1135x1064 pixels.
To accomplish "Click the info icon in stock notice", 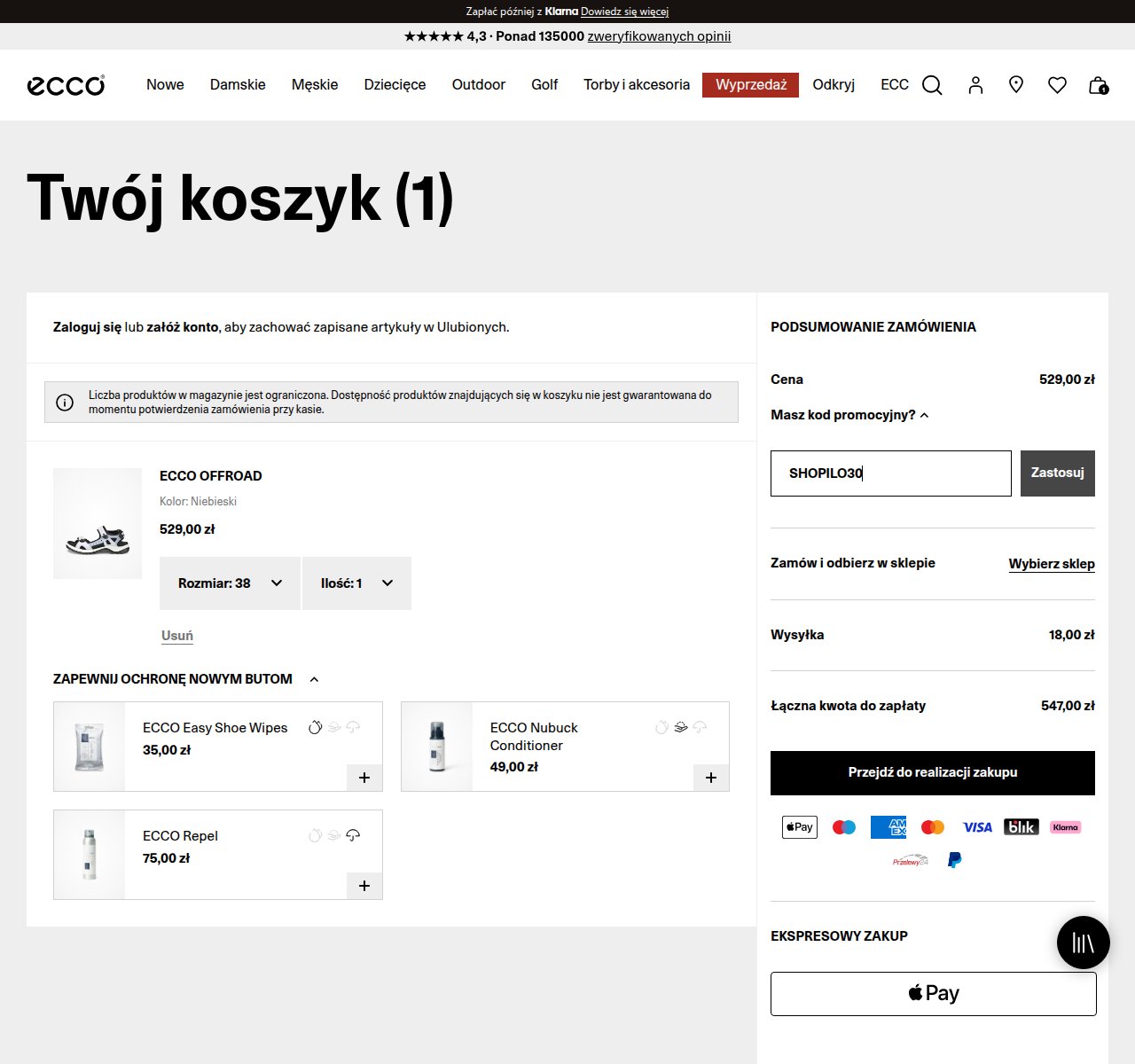I will (x=65, y=403).
